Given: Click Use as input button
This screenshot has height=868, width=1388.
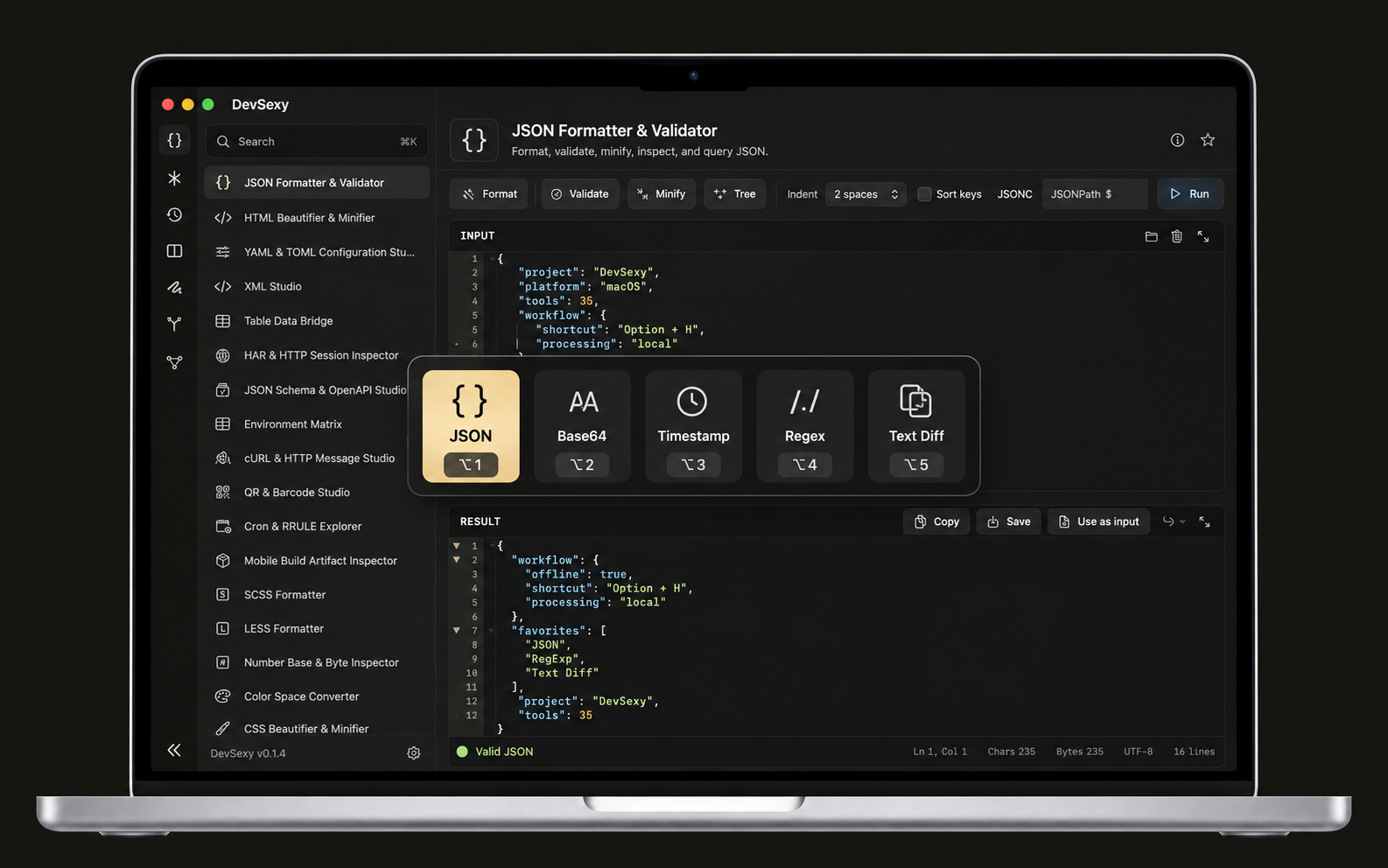Looking at the screenshot, I should tap(1099, 521).
